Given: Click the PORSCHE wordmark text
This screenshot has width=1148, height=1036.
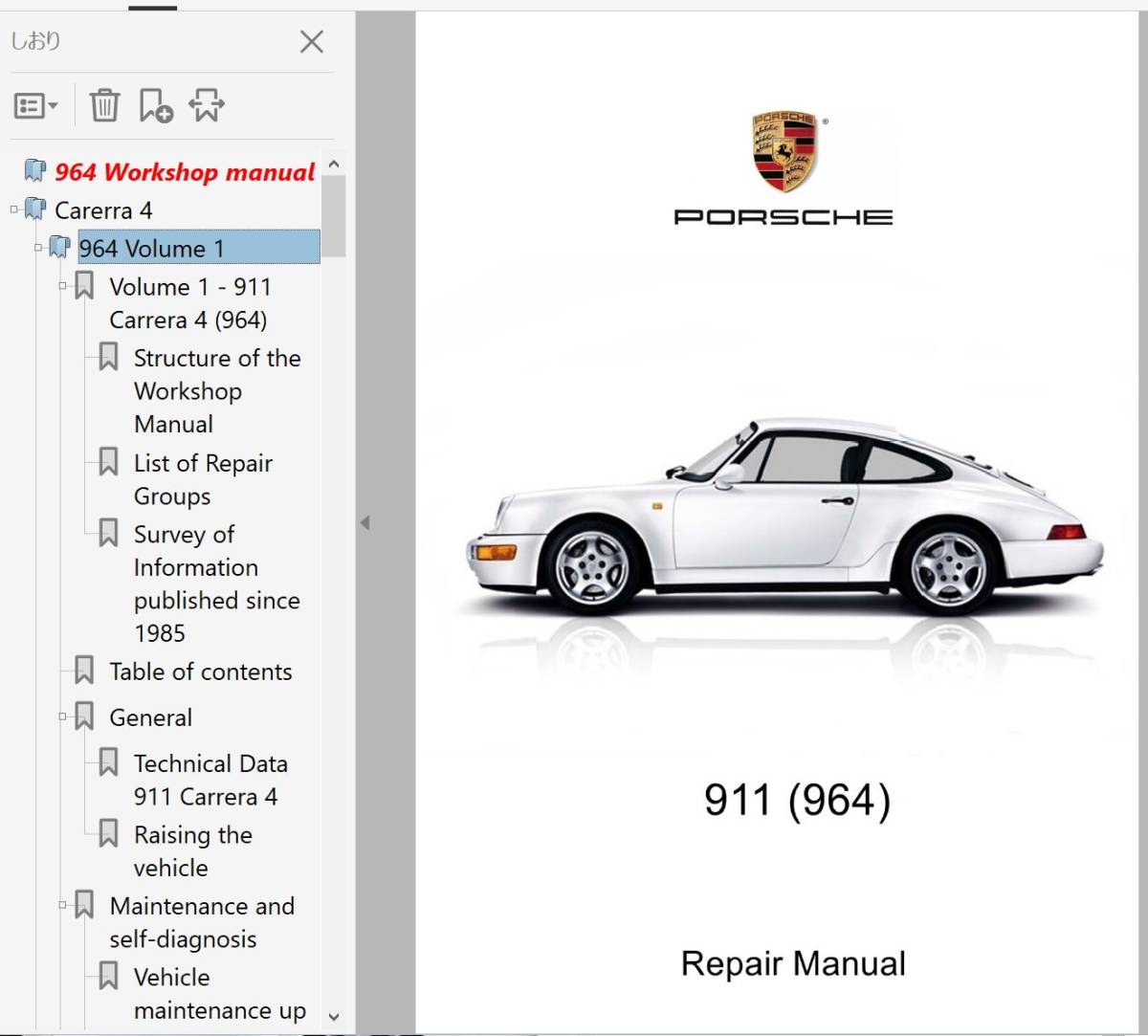Looking at the screenshot, I should click(x=784, y=217).
